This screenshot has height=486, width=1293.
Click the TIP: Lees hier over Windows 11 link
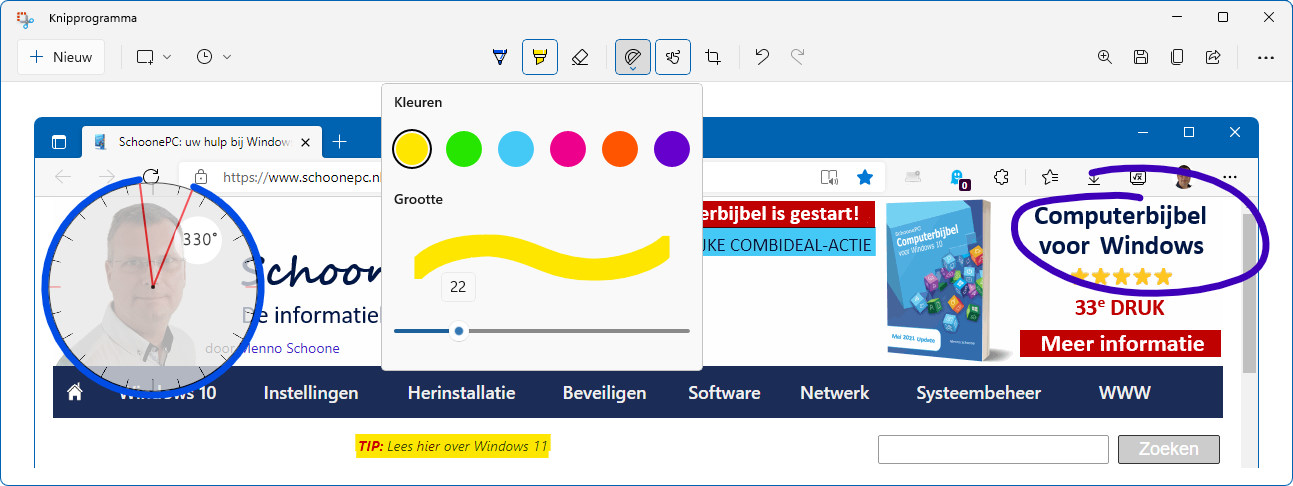[453, 446]
